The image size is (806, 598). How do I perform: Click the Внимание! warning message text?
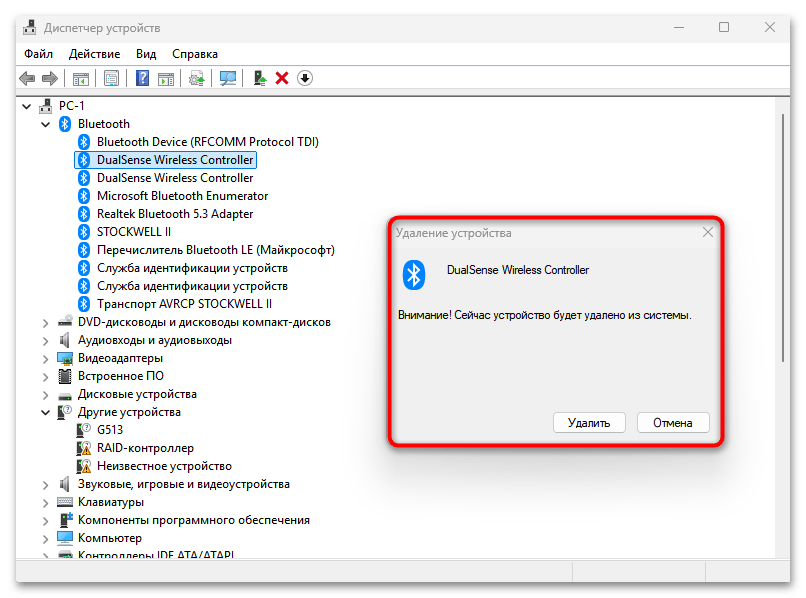[x=545, y=315]
